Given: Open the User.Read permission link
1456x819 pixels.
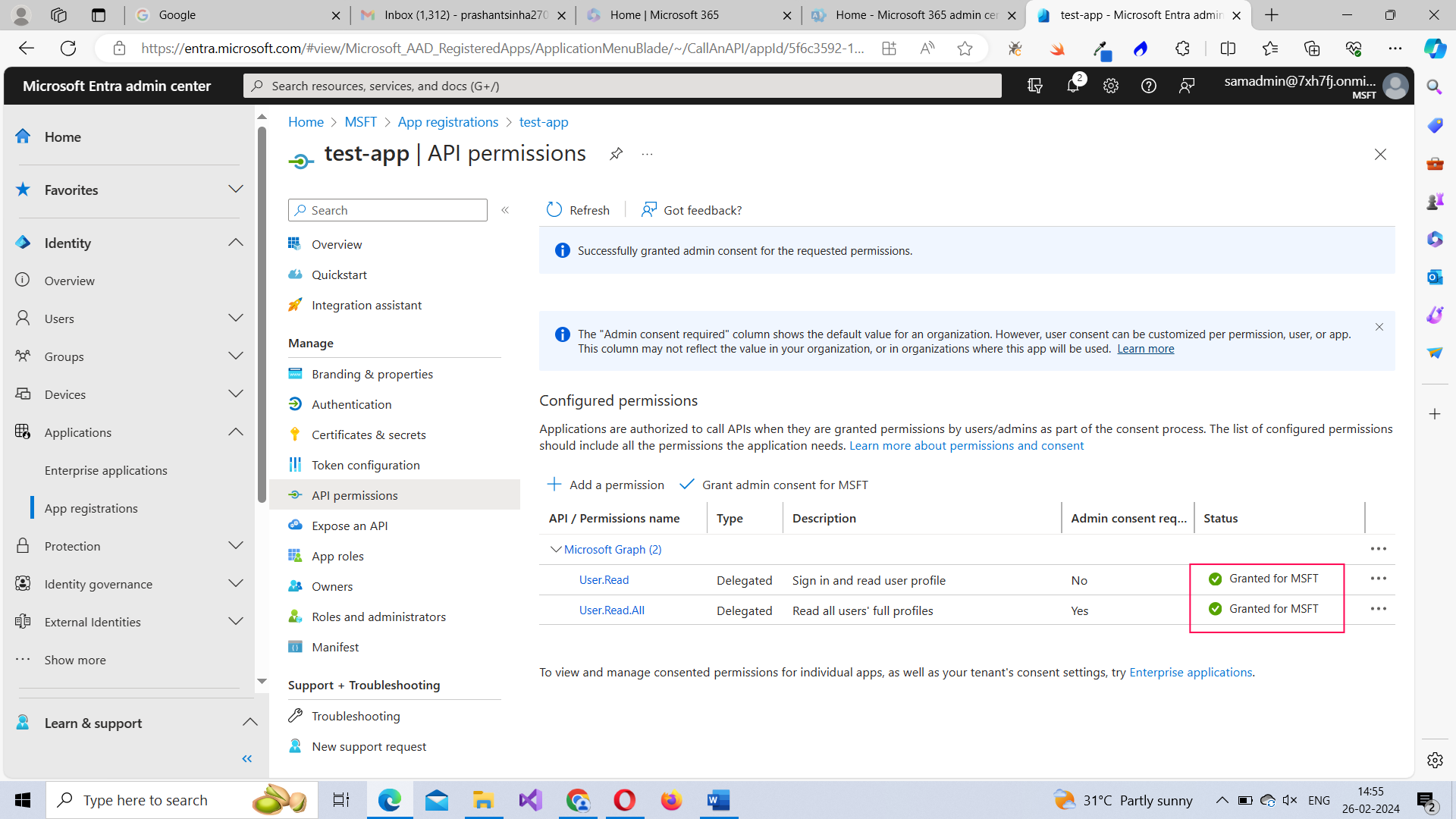Looking at the screenshot, I should [x=604, y=580].
